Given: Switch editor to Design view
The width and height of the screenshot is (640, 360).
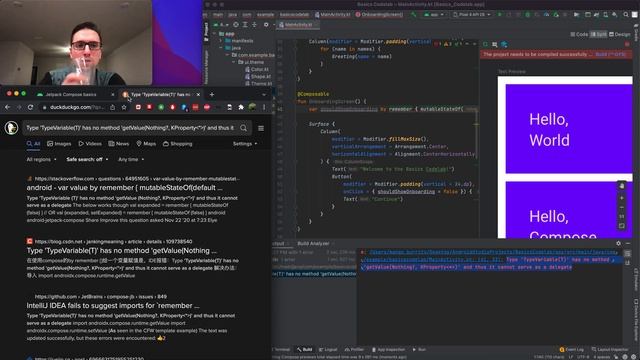Looking at the screenshot, I should click(620, 35).
